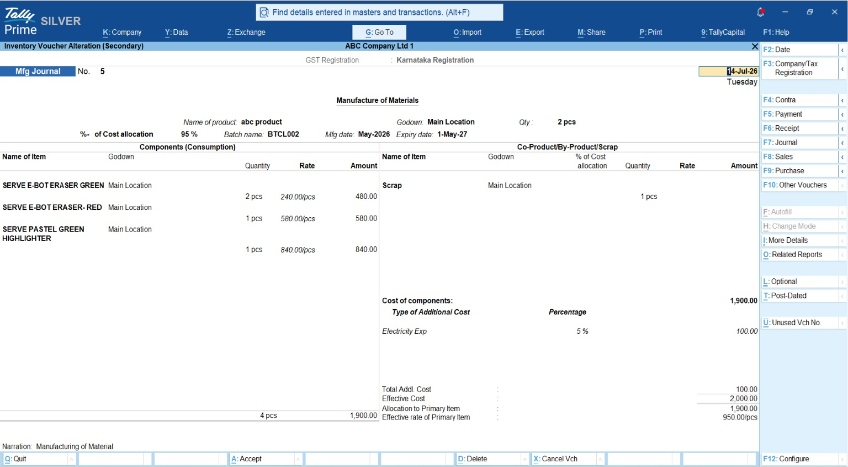Open the E: Export menu

[530, 32]
